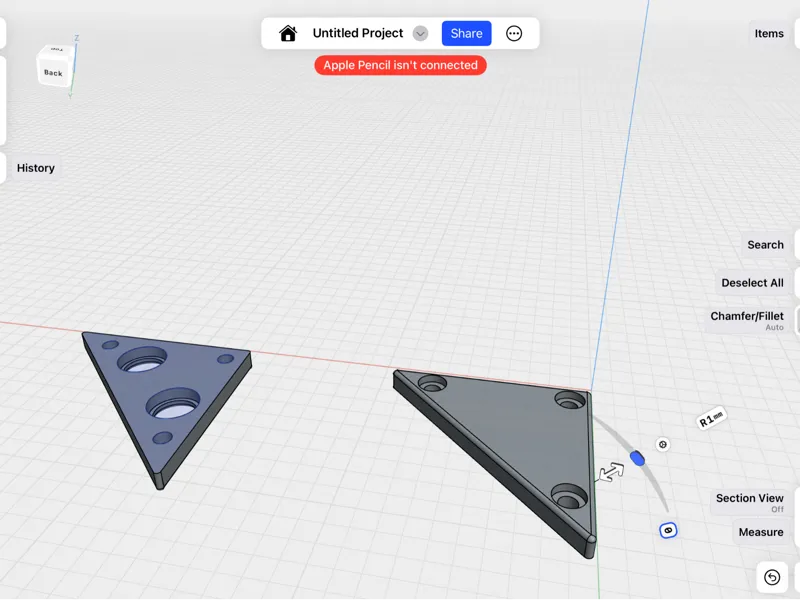Click the undo arrow icon
This screenshot has width=800, height=600.
(x=772, y=578)
